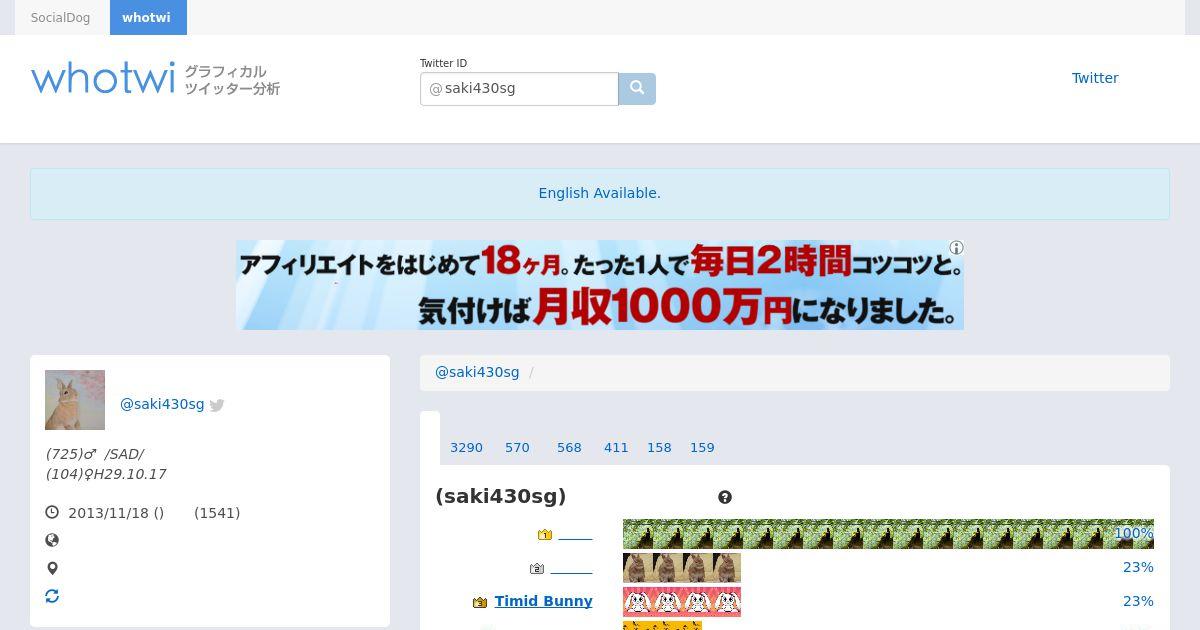Screen dimensions: 1200x630
Task: Open the 568 stats tab
Action: [x=569, y=448]
